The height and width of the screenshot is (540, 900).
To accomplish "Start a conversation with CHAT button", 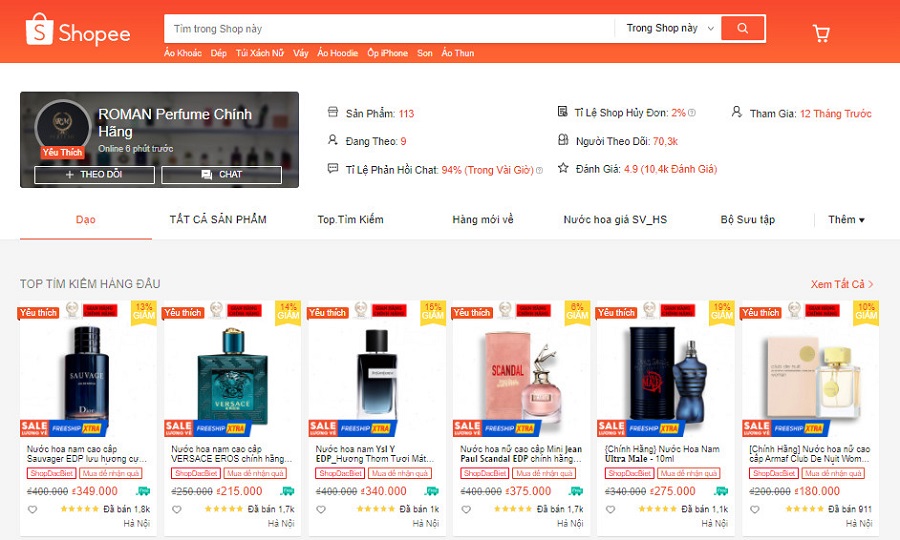I will coord(222,174).
